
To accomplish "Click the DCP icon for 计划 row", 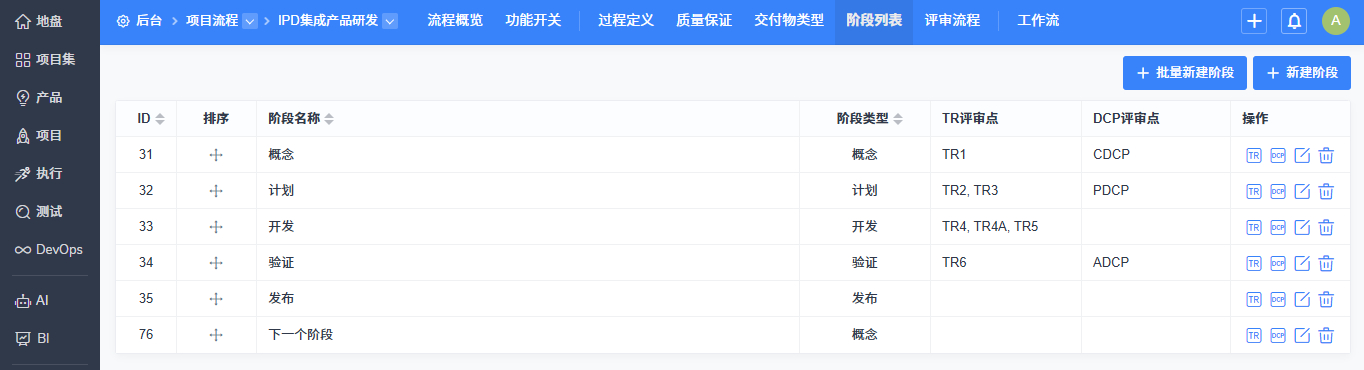I will [x=1278, y=191].
